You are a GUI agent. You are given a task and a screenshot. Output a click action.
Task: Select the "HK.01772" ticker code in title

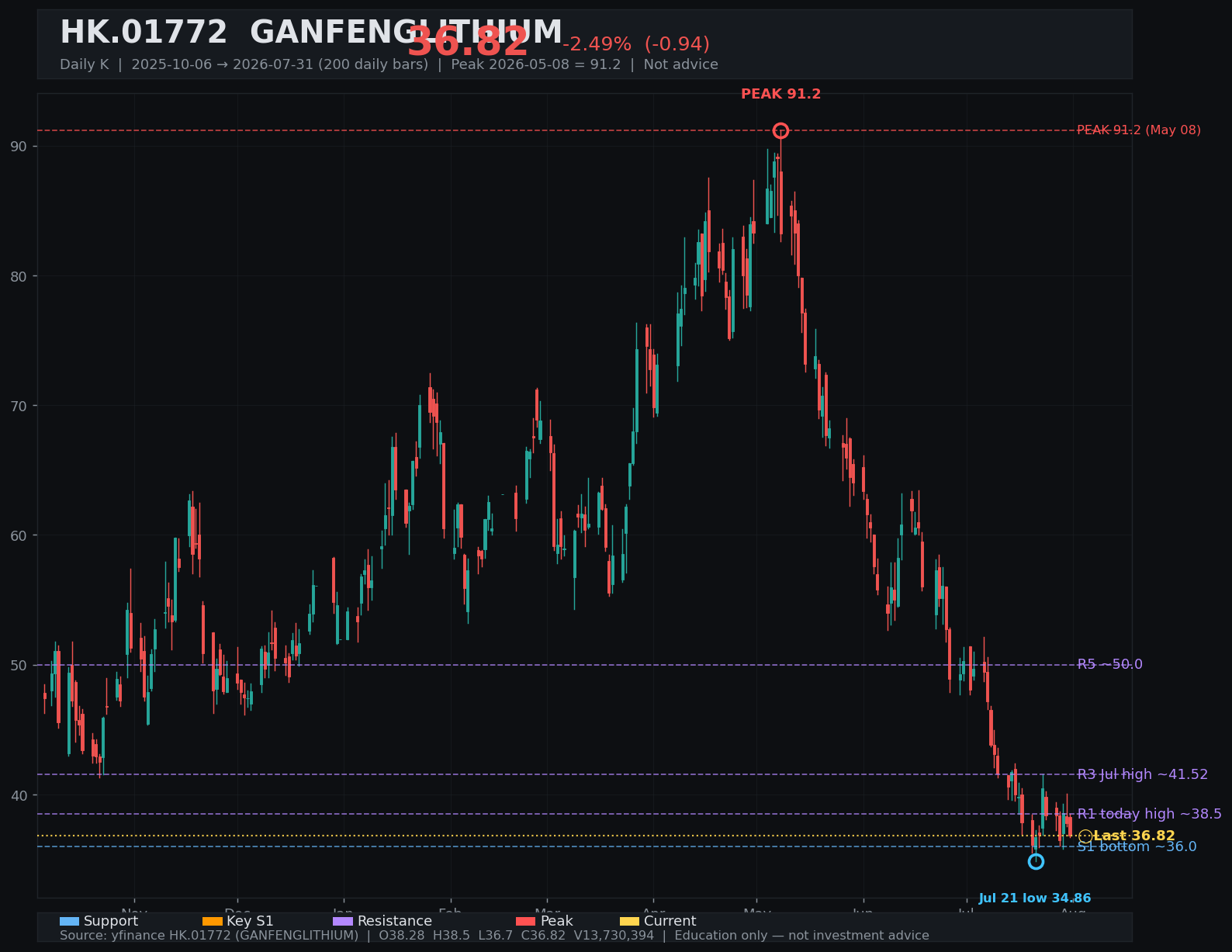click(x=144, y=33)
